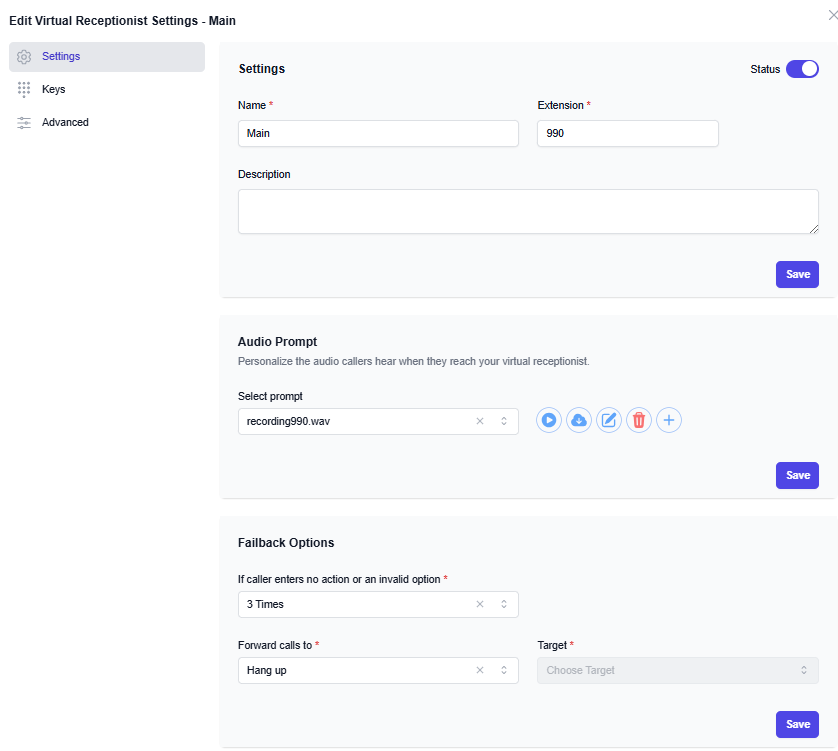
Task: Click the Settings gear icon in sidebar
Action: tap(24, 57)
